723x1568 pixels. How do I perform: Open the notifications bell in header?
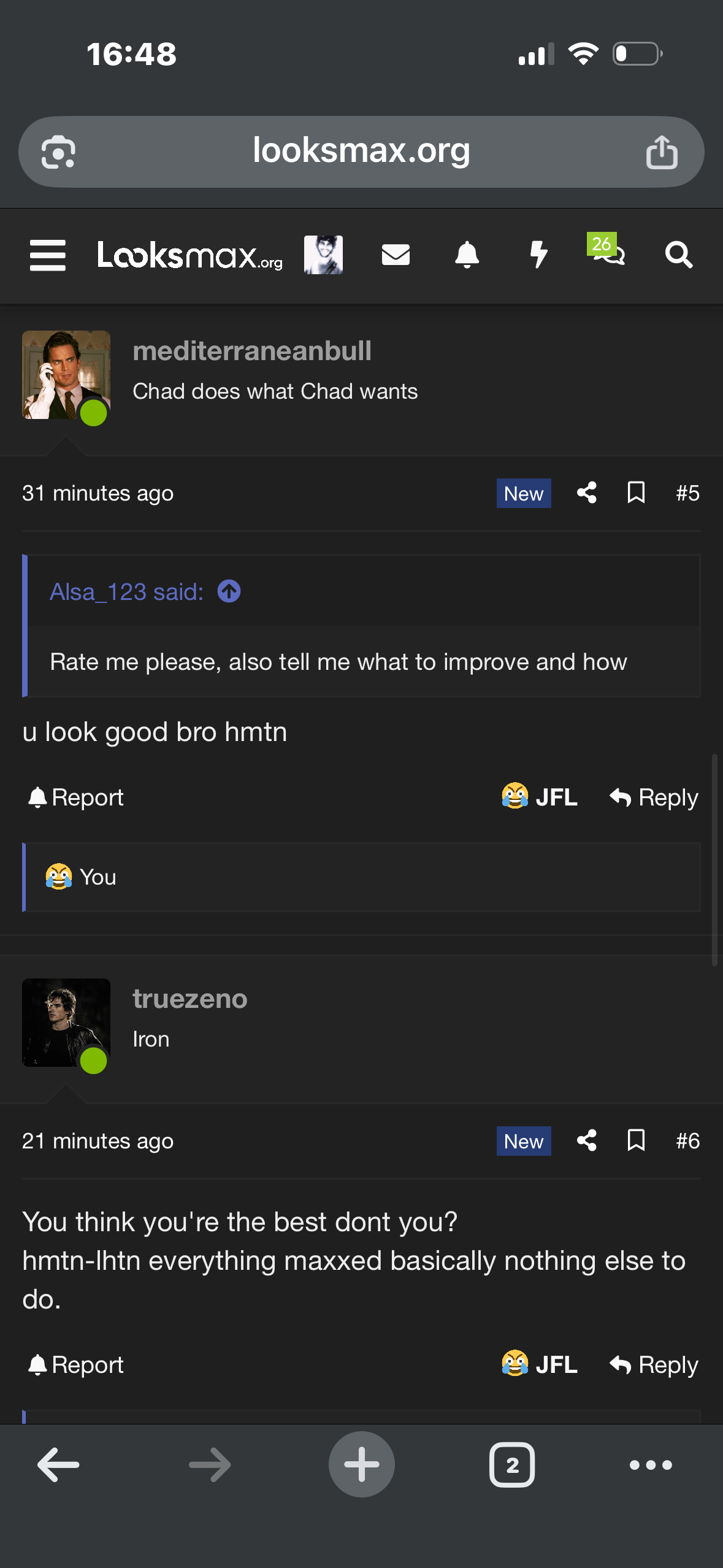coord(467,255)
